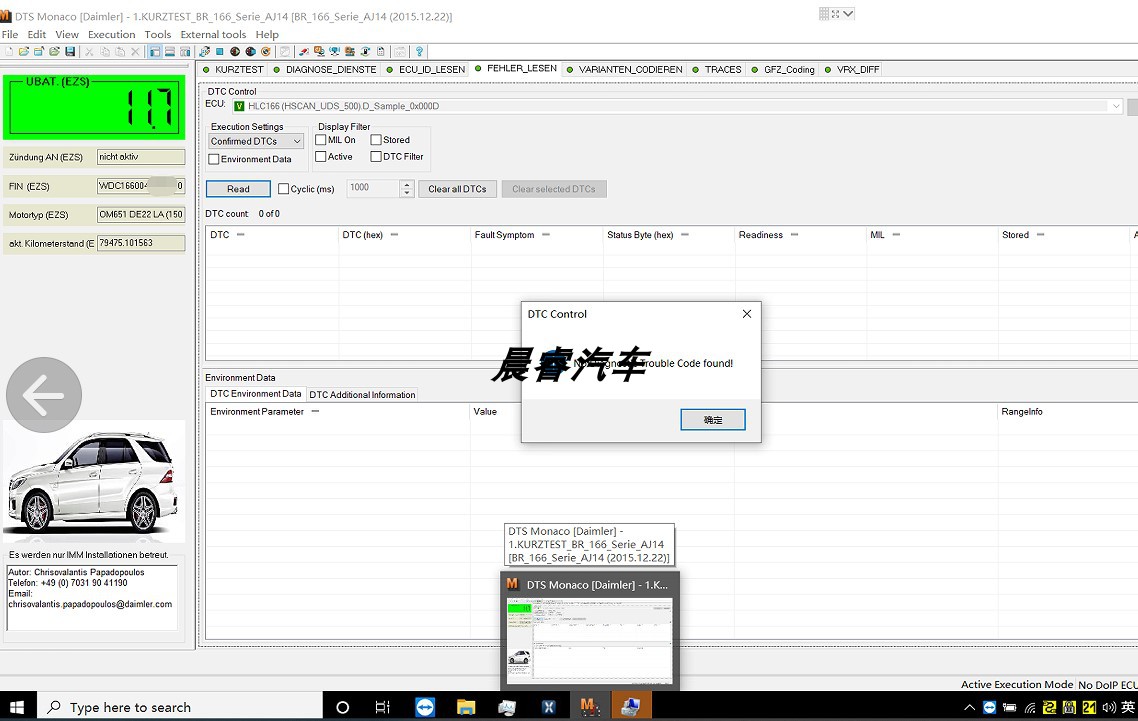This screenshot has height=721, width=1138.
Task: Confirm the DTC Control dialog with 确定
Action: 713,420
